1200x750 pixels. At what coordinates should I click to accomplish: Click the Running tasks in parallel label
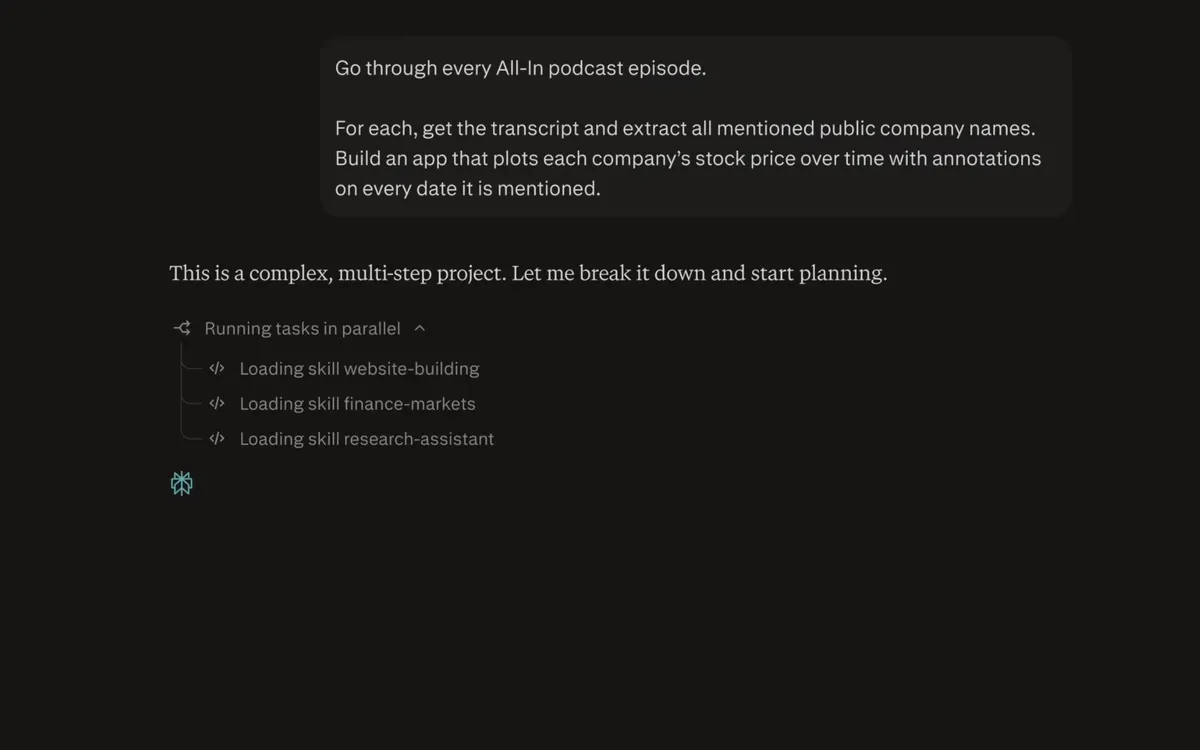point(302,328)
